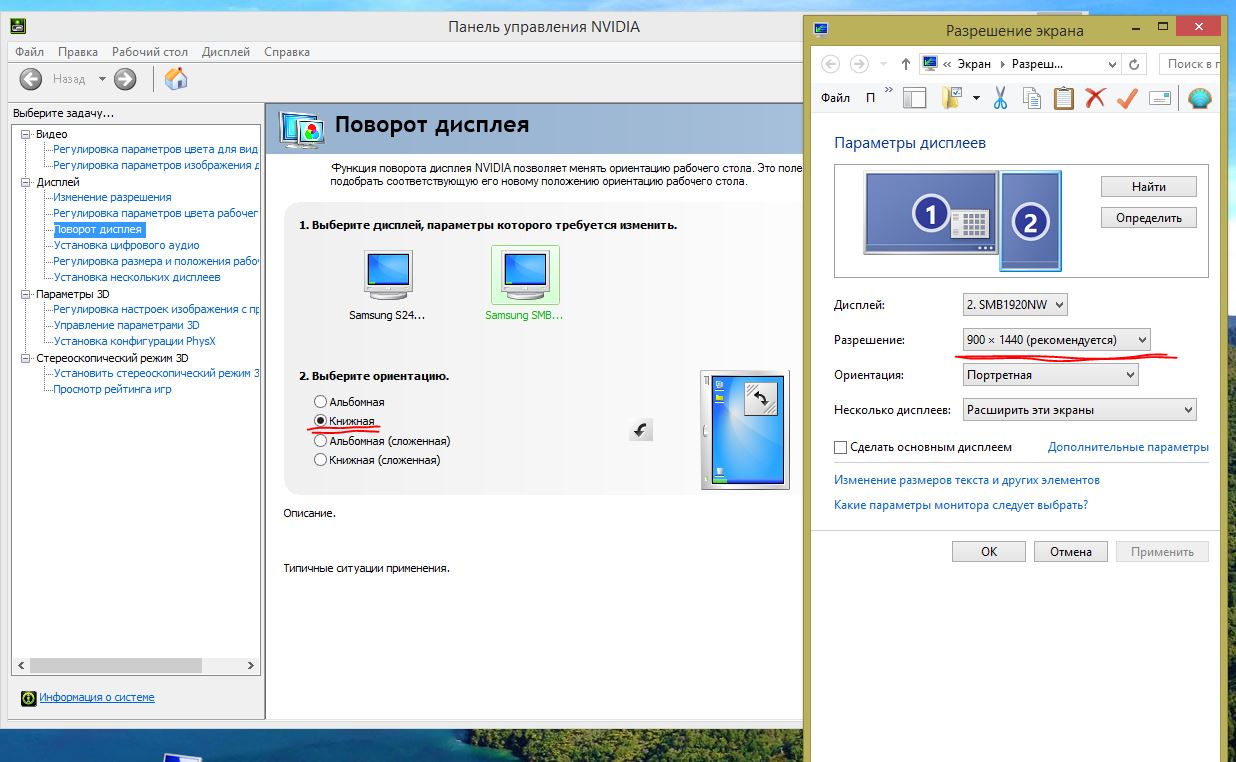
Task: Click monitor icon in the address bar
Action: point(930,64)
